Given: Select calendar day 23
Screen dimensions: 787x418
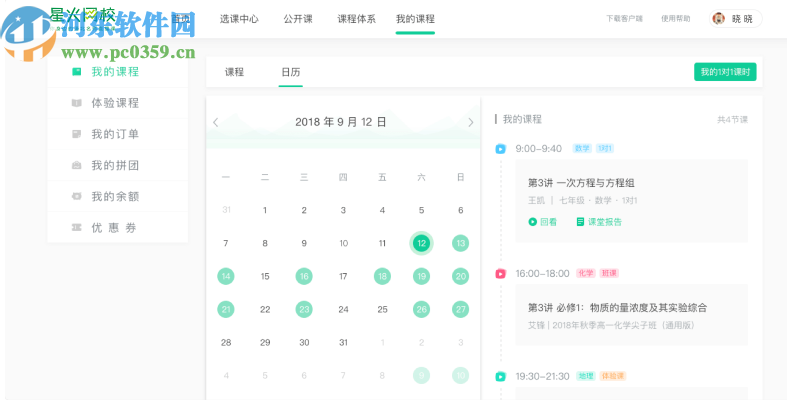Looking at the screenshot, I should (304, 310).
